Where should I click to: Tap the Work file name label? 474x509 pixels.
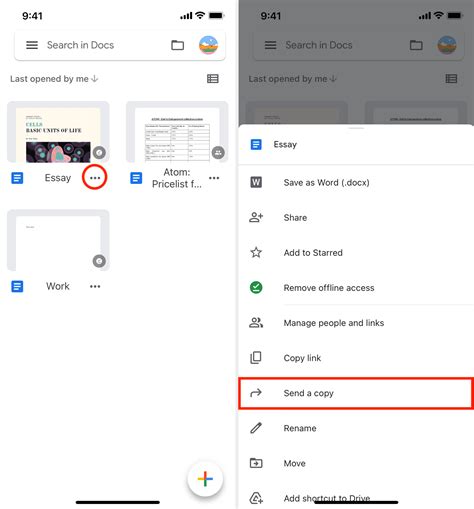[x=58, y=286]
